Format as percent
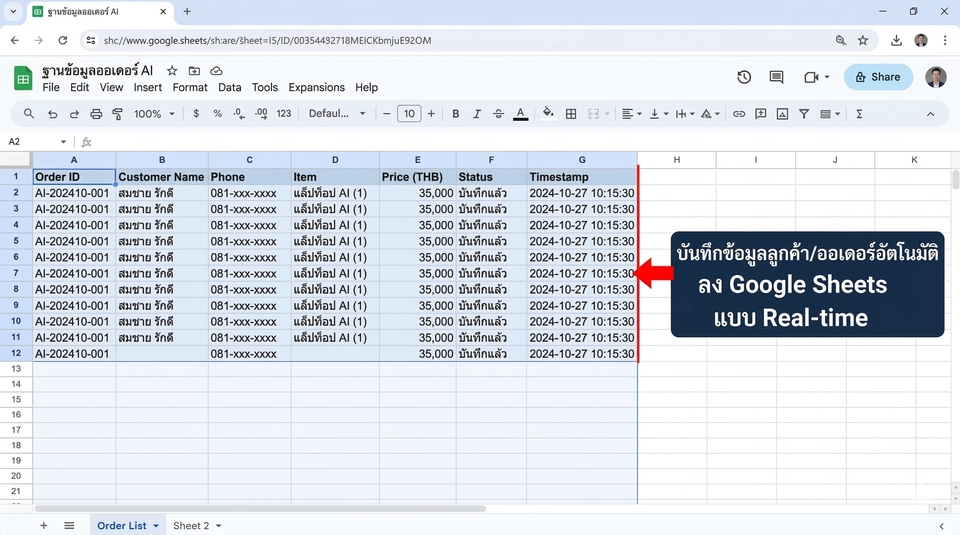The height and width of the screenshot is (535, 960). [x=217, y=114]
